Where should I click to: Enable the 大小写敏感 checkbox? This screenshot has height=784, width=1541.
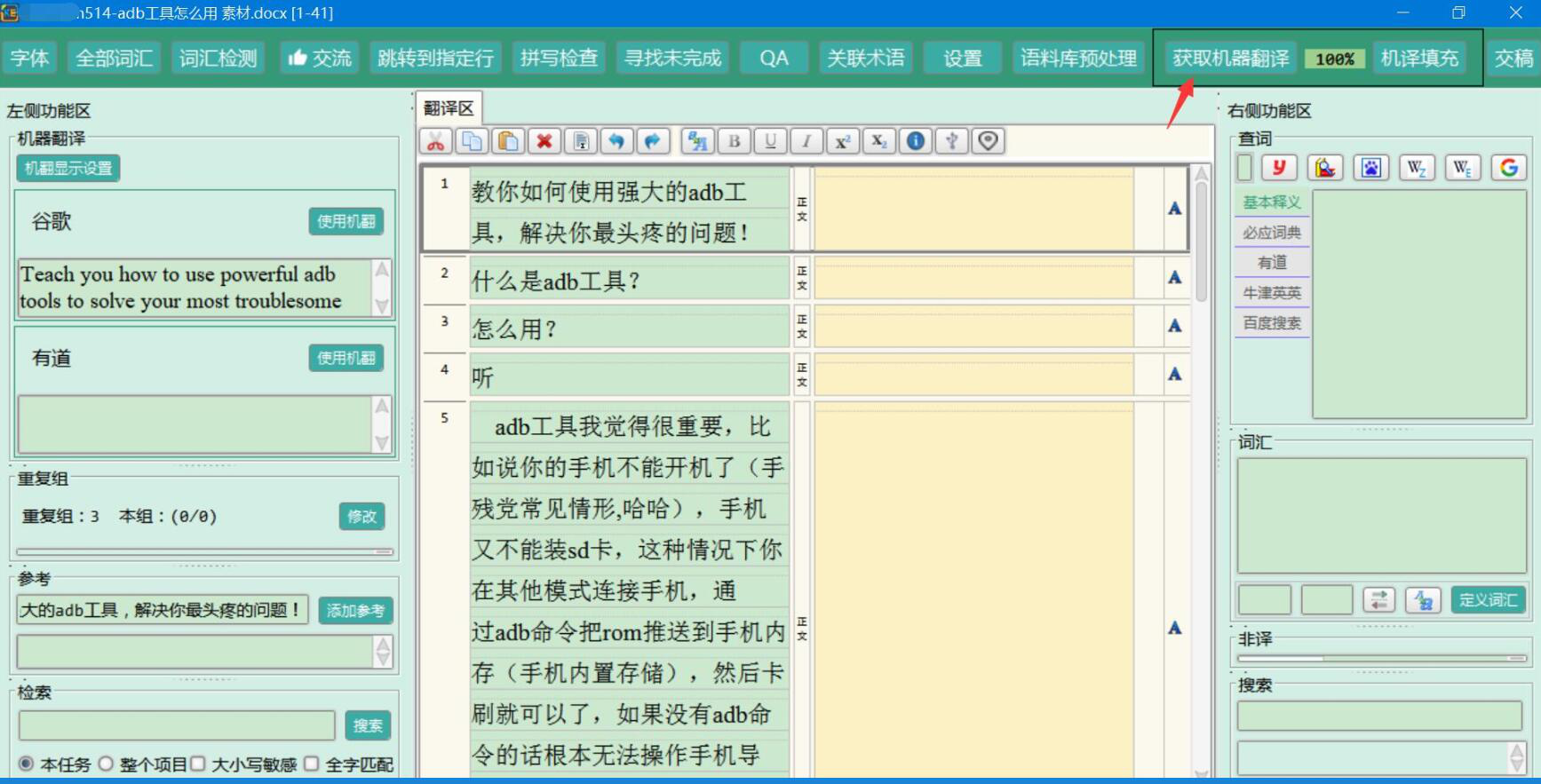(198, 764)
